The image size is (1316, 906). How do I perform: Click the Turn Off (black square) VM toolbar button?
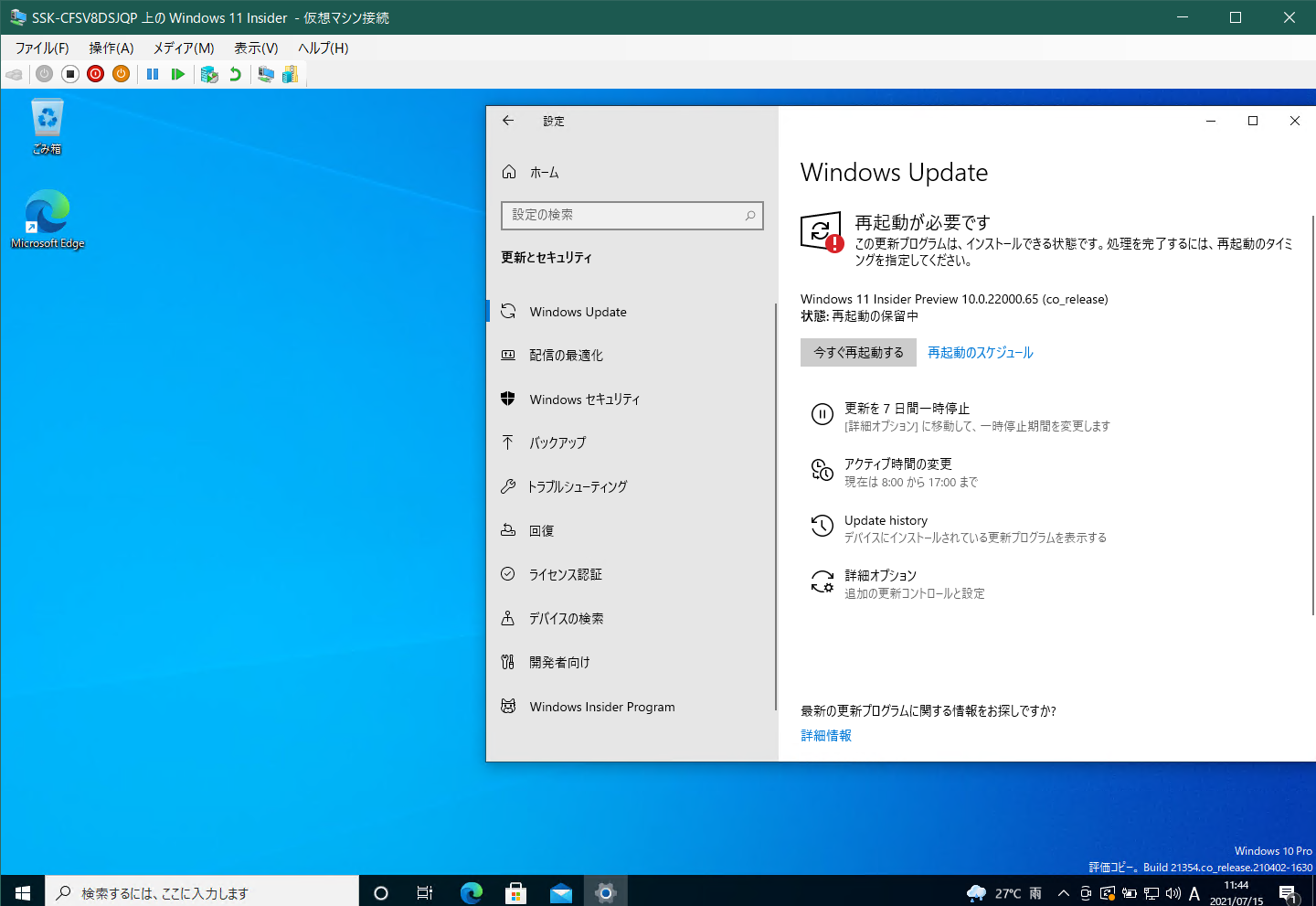[x=70, y=74]
